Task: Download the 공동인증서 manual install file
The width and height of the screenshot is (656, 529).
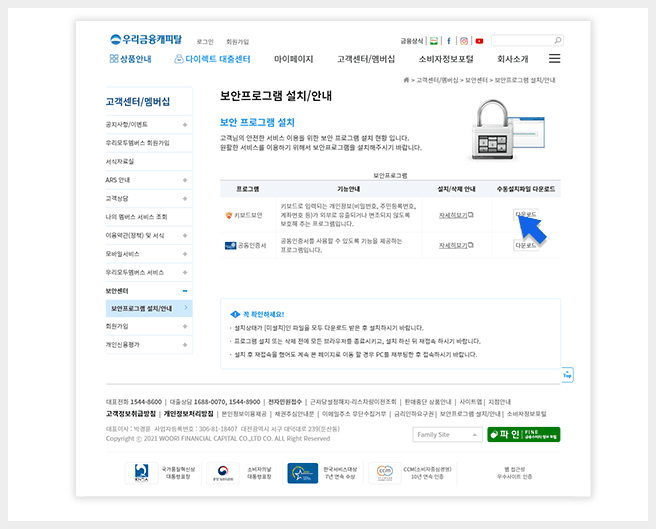Action: click(525, 245)
